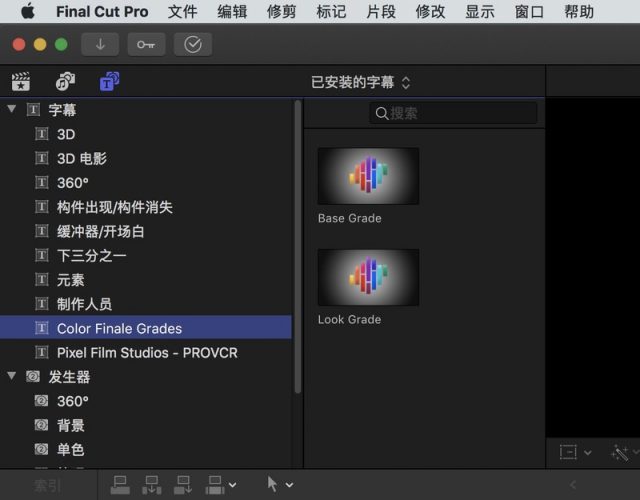Image resolution: width=640 pixels, height=500 pixels.
Task: Click the Select arrow tool
Action: point(272,484)
